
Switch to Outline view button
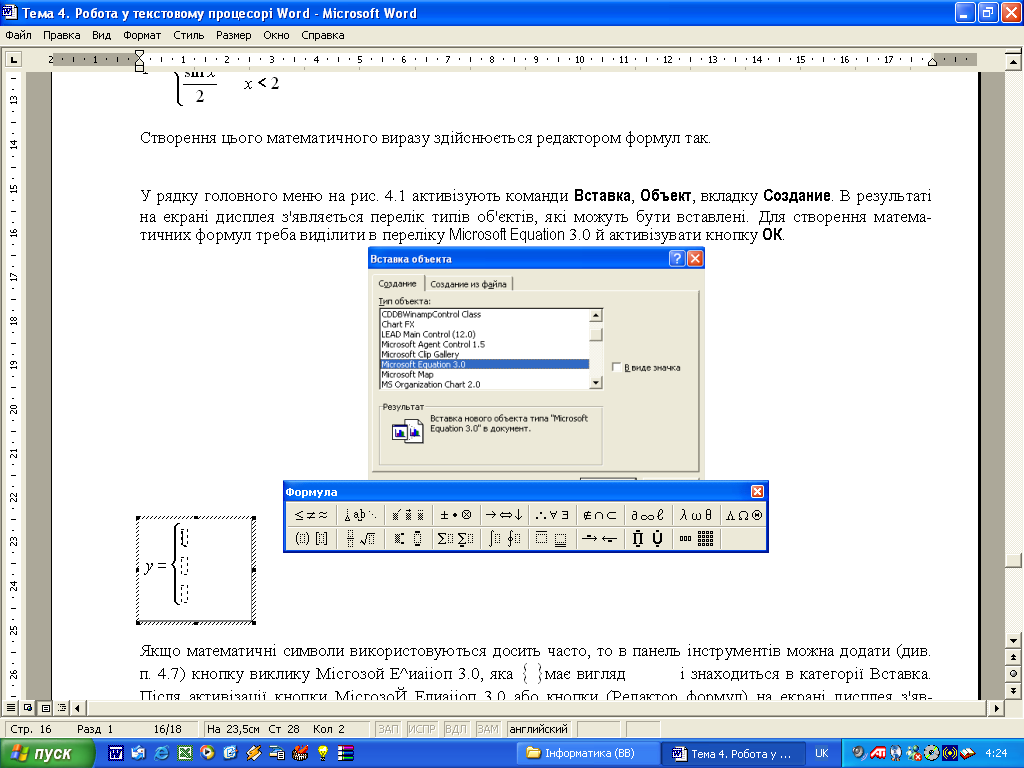pos(62,708)
